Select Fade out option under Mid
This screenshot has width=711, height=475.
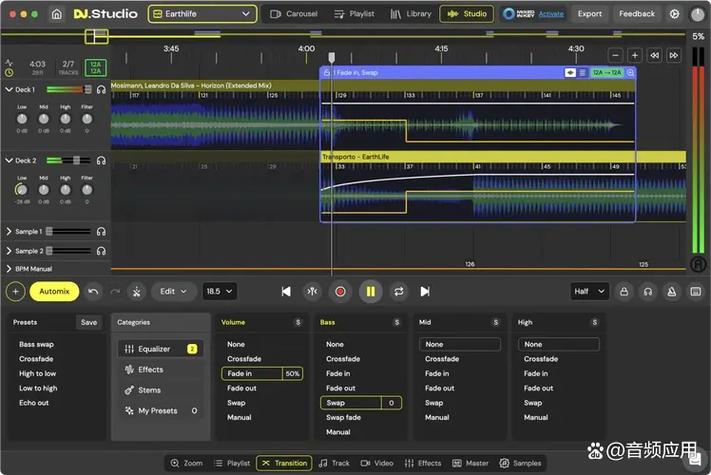(x=439, y=388)
